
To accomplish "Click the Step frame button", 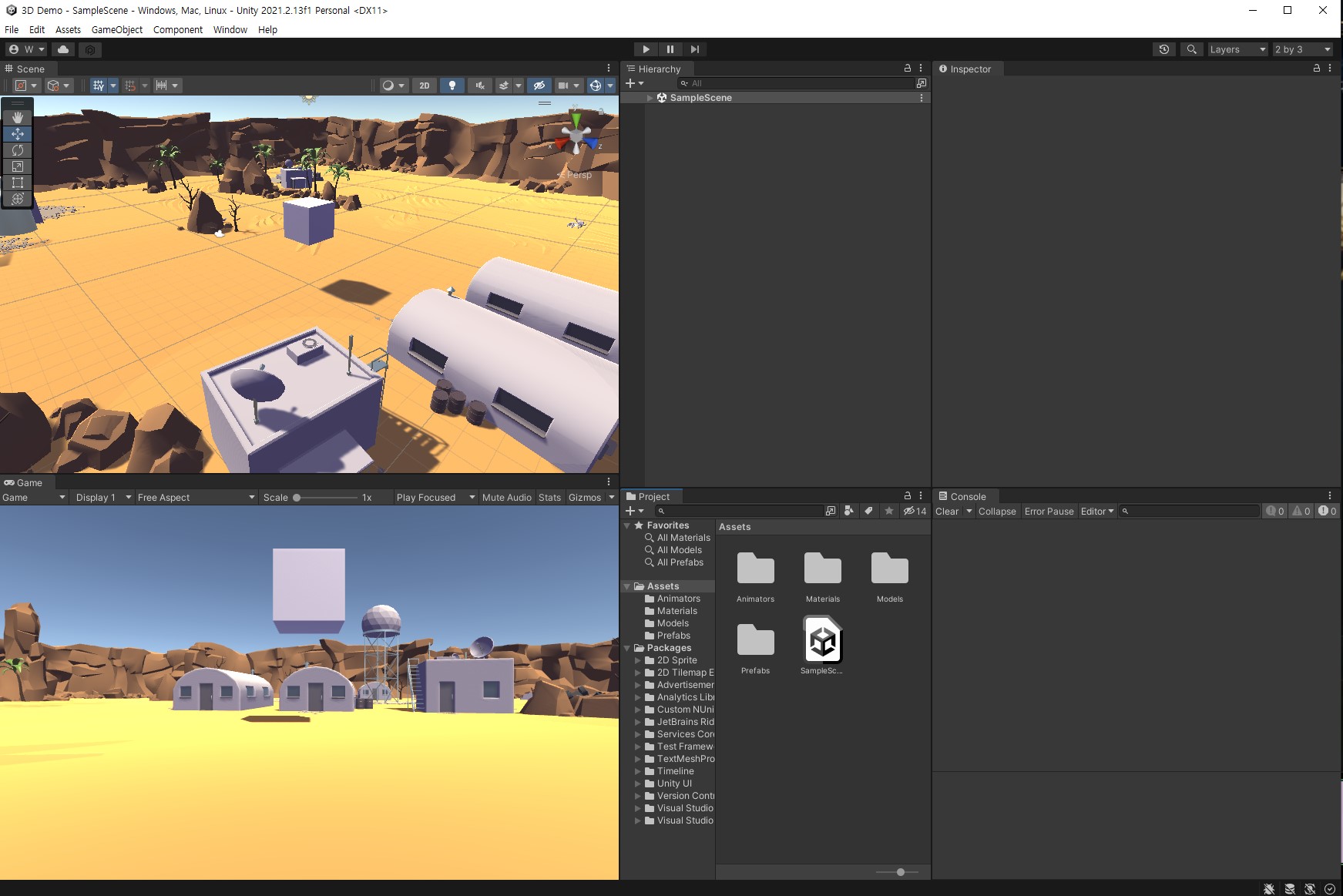I will click(695, 49).
